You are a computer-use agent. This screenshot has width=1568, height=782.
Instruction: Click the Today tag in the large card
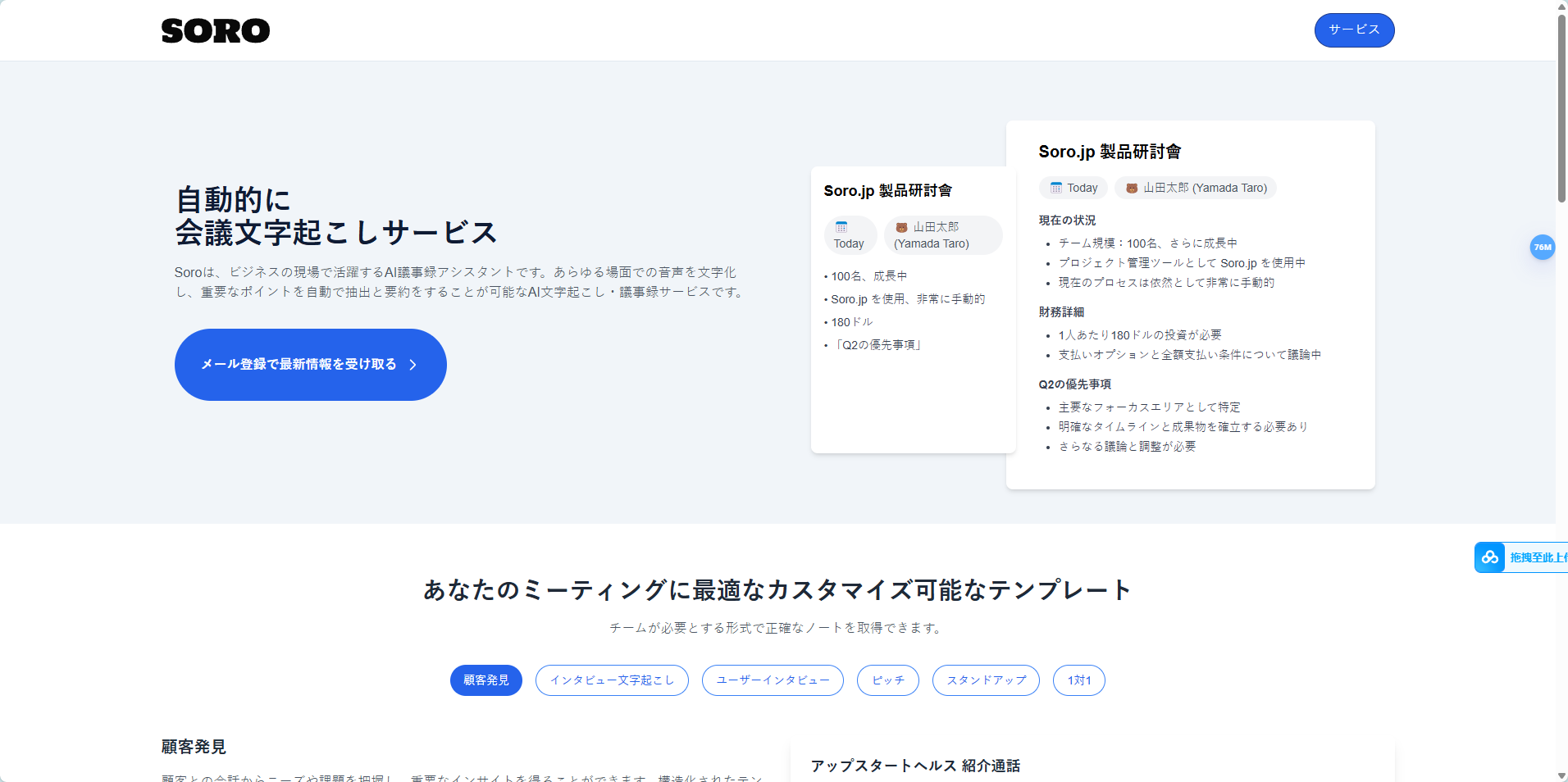1073,188
